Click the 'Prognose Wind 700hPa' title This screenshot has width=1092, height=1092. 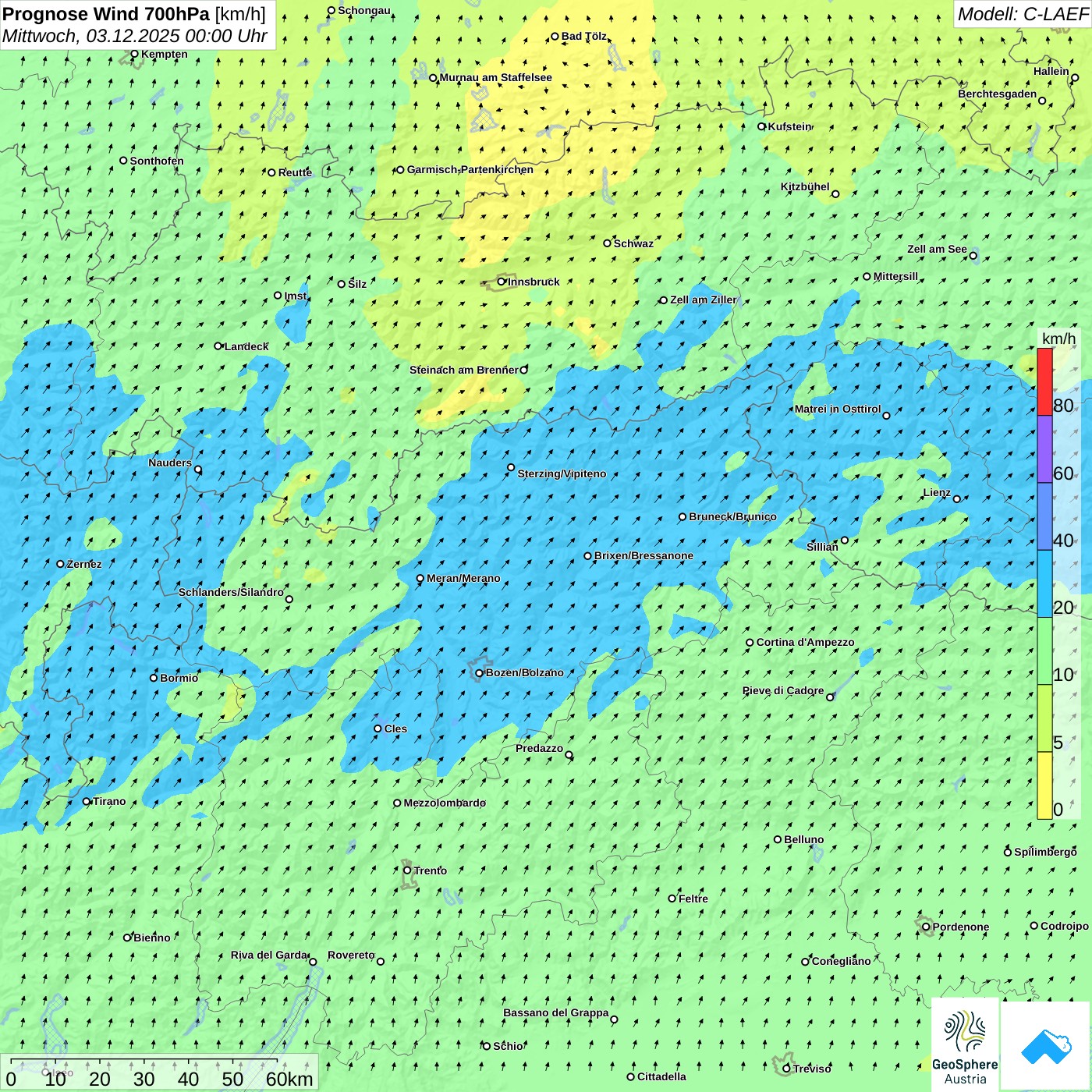pyautogui.click(x=106, y=14)
